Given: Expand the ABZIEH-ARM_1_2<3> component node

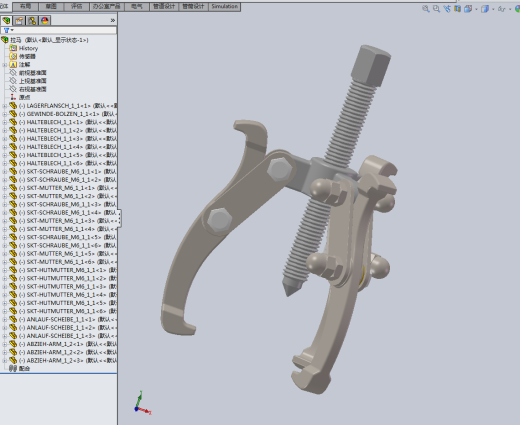Looking at the screenshot, I should pyautogui.click(x=4, y=361).
